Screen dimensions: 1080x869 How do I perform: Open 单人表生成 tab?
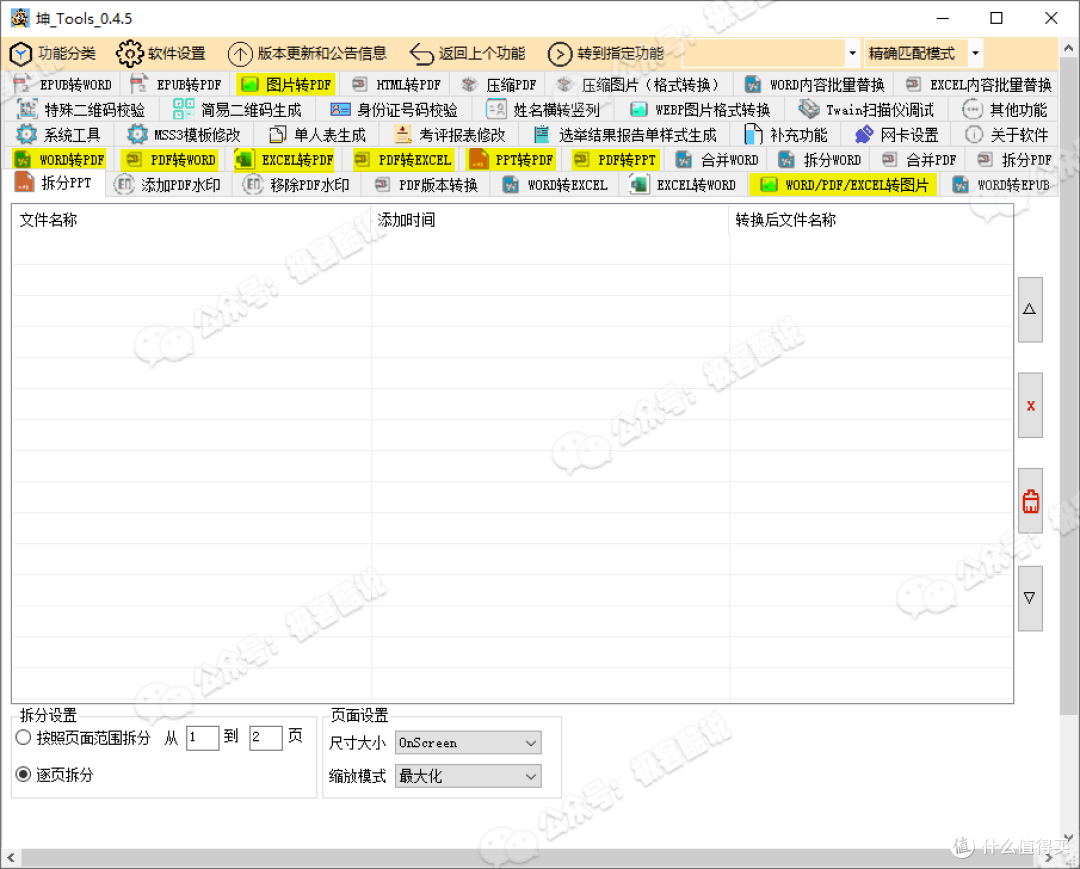pyautogui.click(x=318, y=135)
